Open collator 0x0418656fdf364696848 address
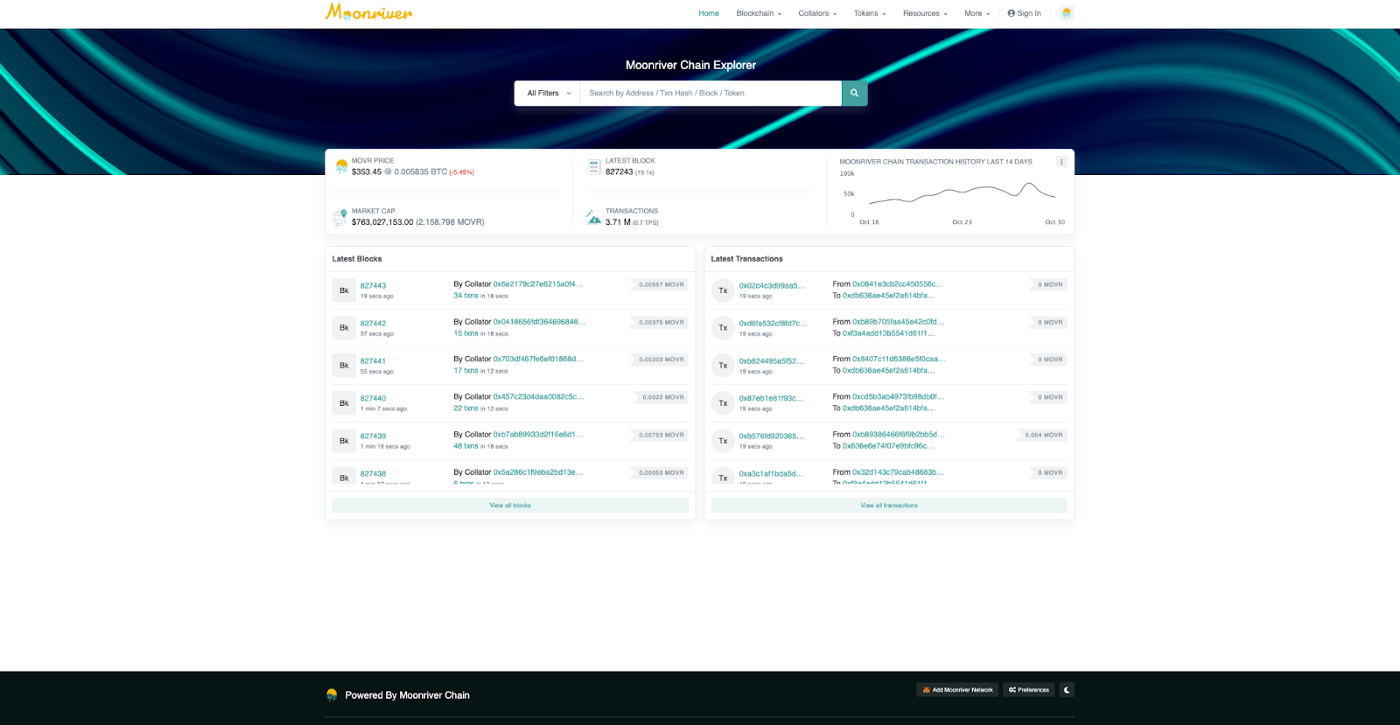Viewport: 1400px width, 725px height. (539, 322)
